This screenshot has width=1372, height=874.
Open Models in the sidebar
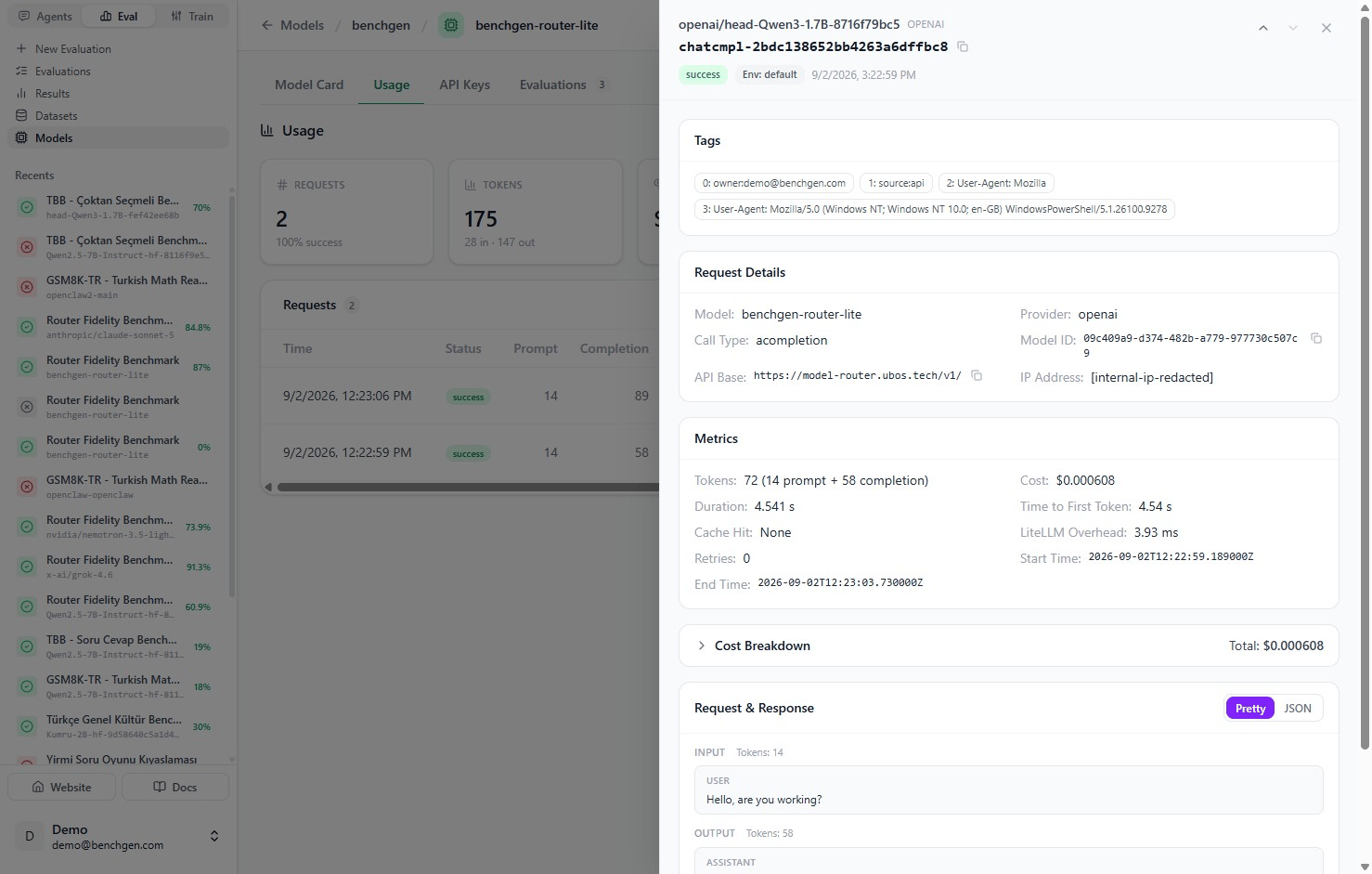(x=118, y=137)
